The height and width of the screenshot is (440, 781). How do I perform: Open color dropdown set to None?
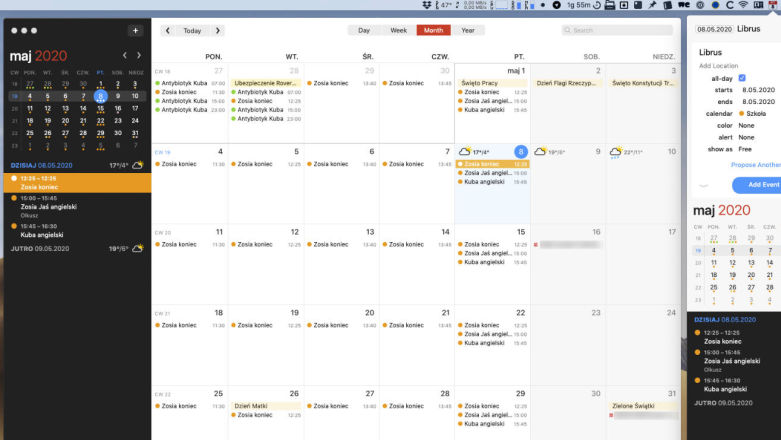(x=746, y=126)
